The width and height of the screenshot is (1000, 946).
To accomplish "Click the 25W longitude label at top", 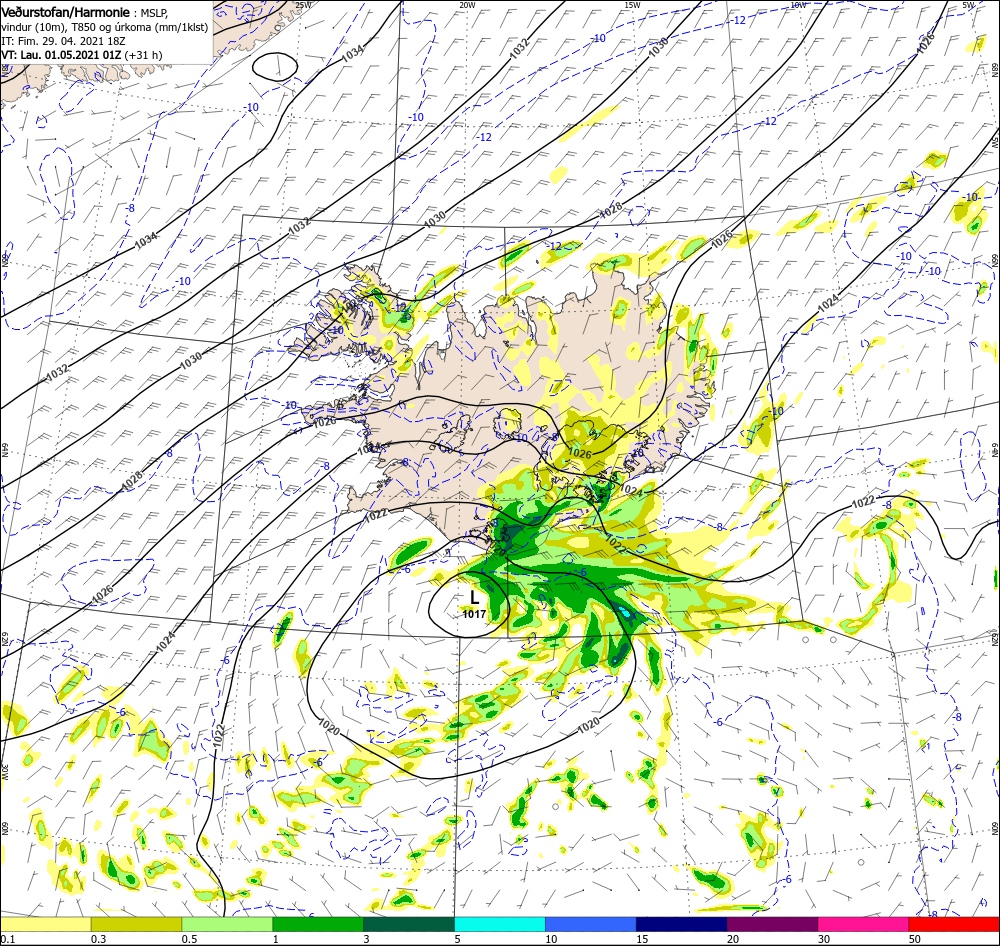I will (x=303, y=5).
